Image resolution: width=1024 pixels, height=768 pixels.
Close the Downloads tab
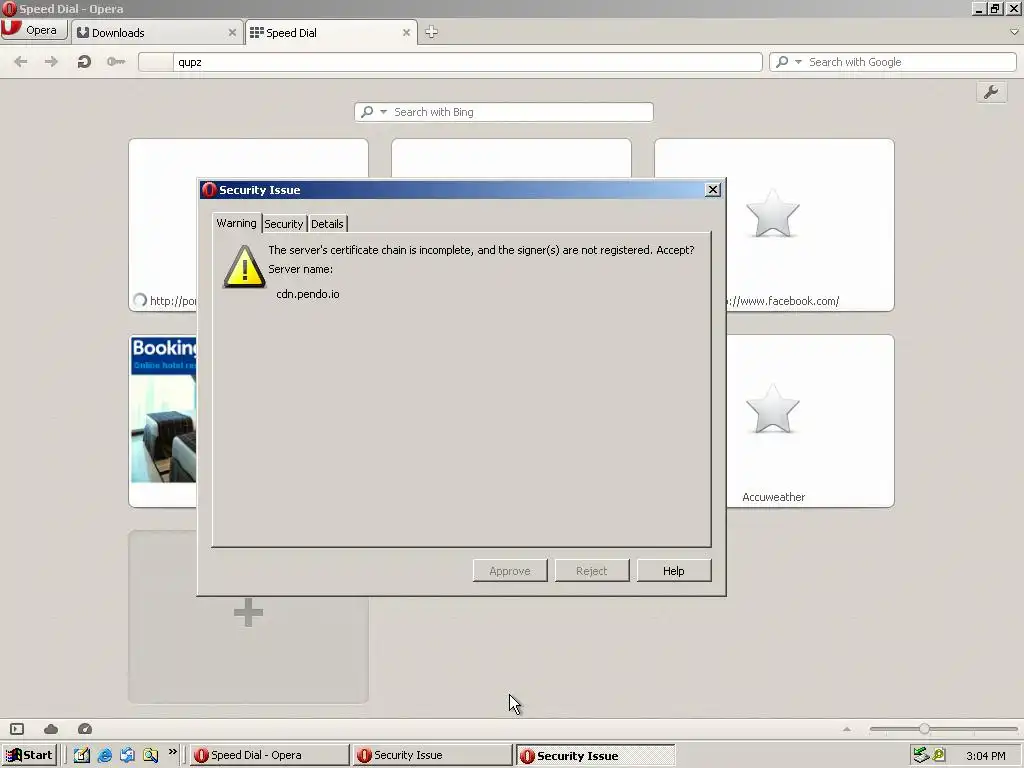[232, 33]
